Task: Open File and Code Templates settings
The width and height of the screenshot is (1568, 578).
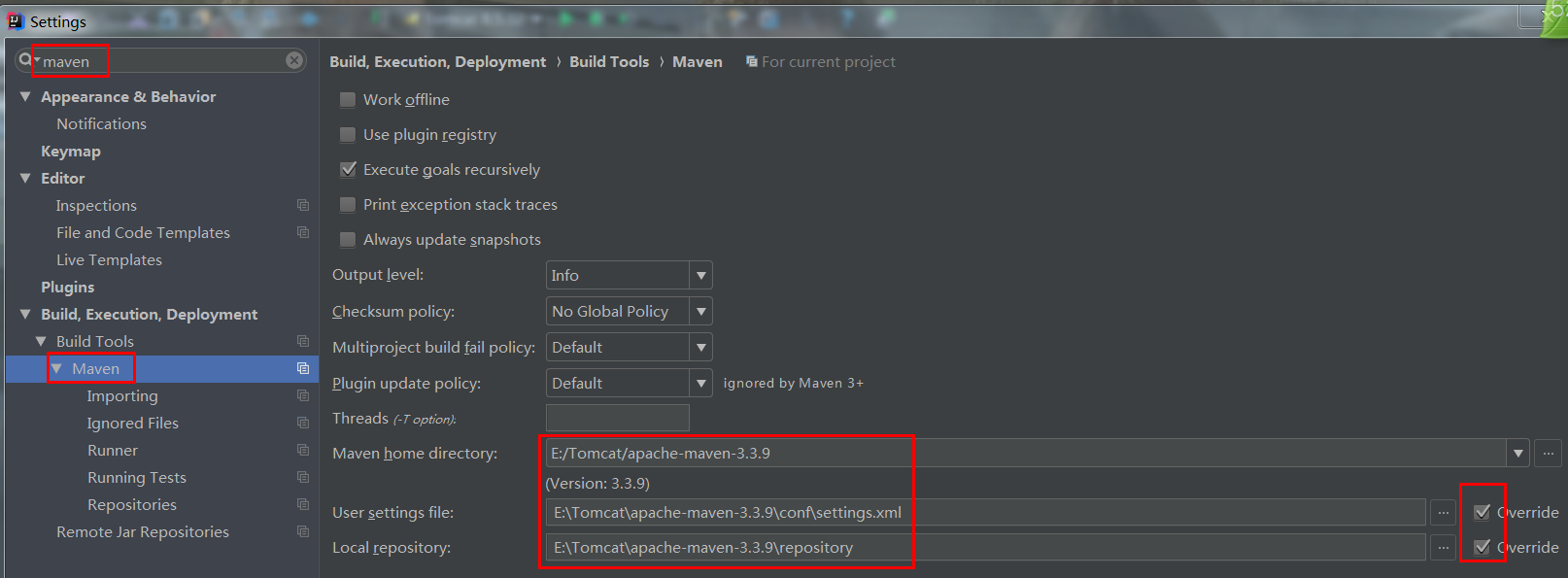Action: (143, 232)
